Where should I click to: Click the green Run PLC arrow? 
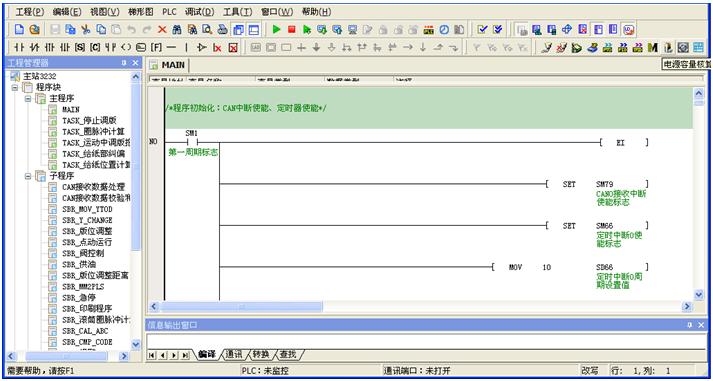pos(276,30)
